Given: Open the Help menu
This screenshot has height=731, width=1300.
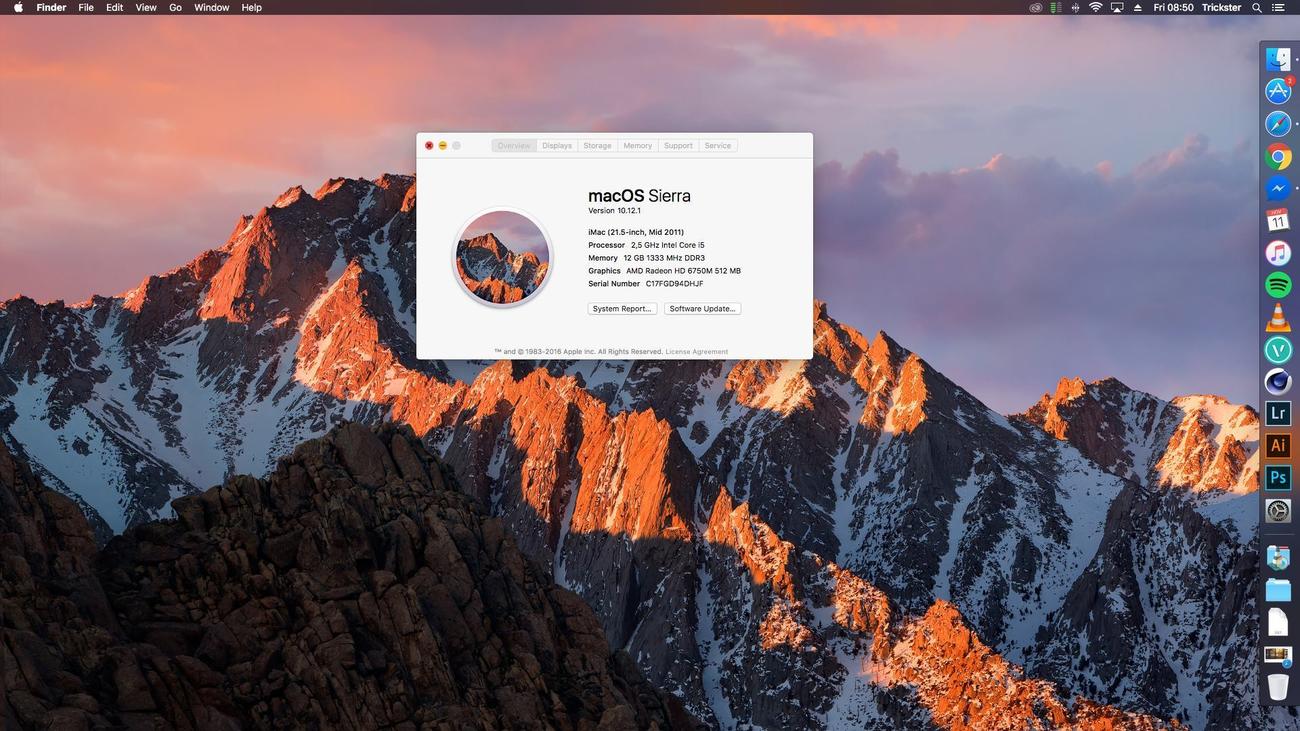Looking at the screenshot, I should tap(252, 7).
